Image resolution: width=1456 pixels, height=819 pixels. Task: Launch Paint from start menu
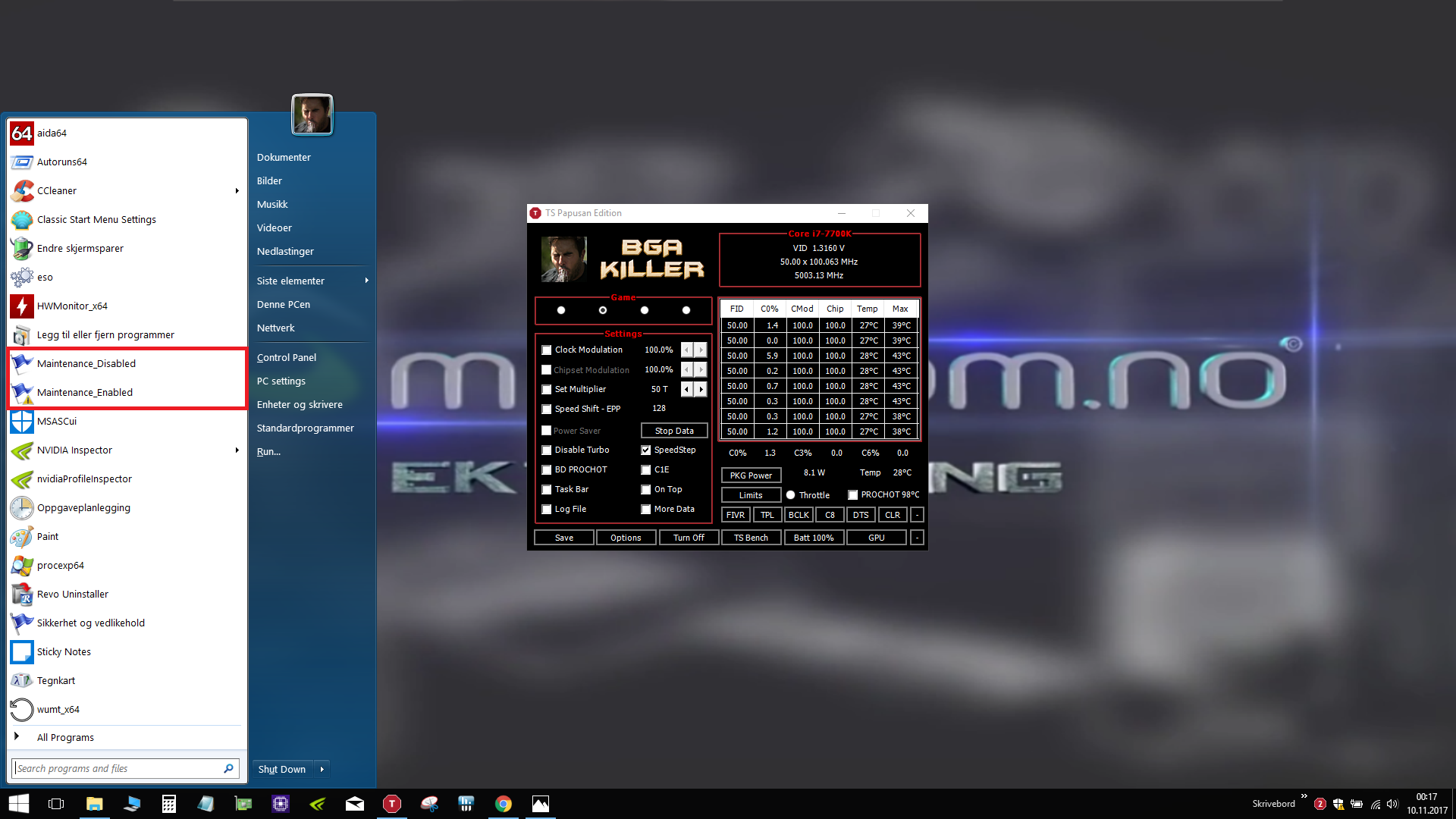pyautogui.click(x=127, y=536)
